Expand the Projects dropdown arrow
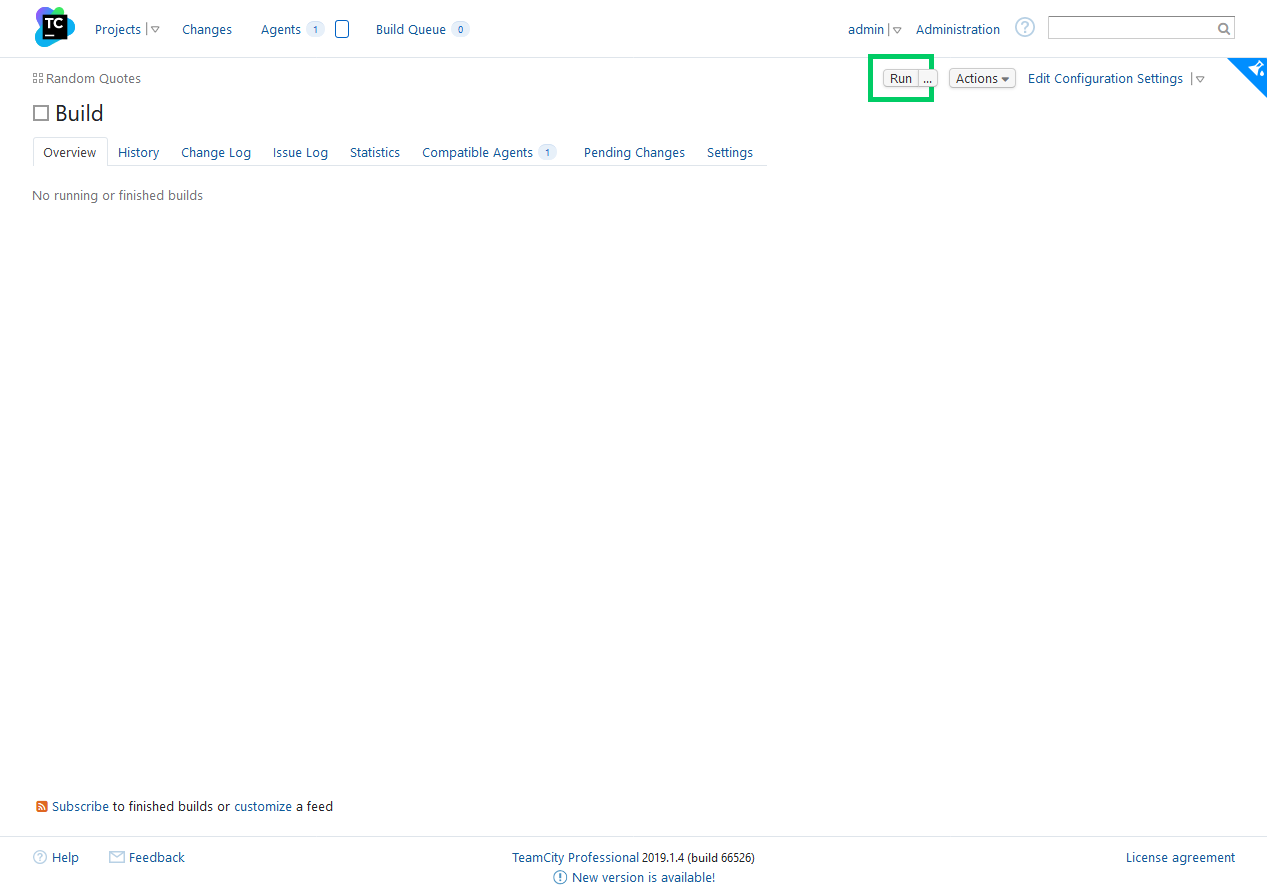 coord(155,30)
